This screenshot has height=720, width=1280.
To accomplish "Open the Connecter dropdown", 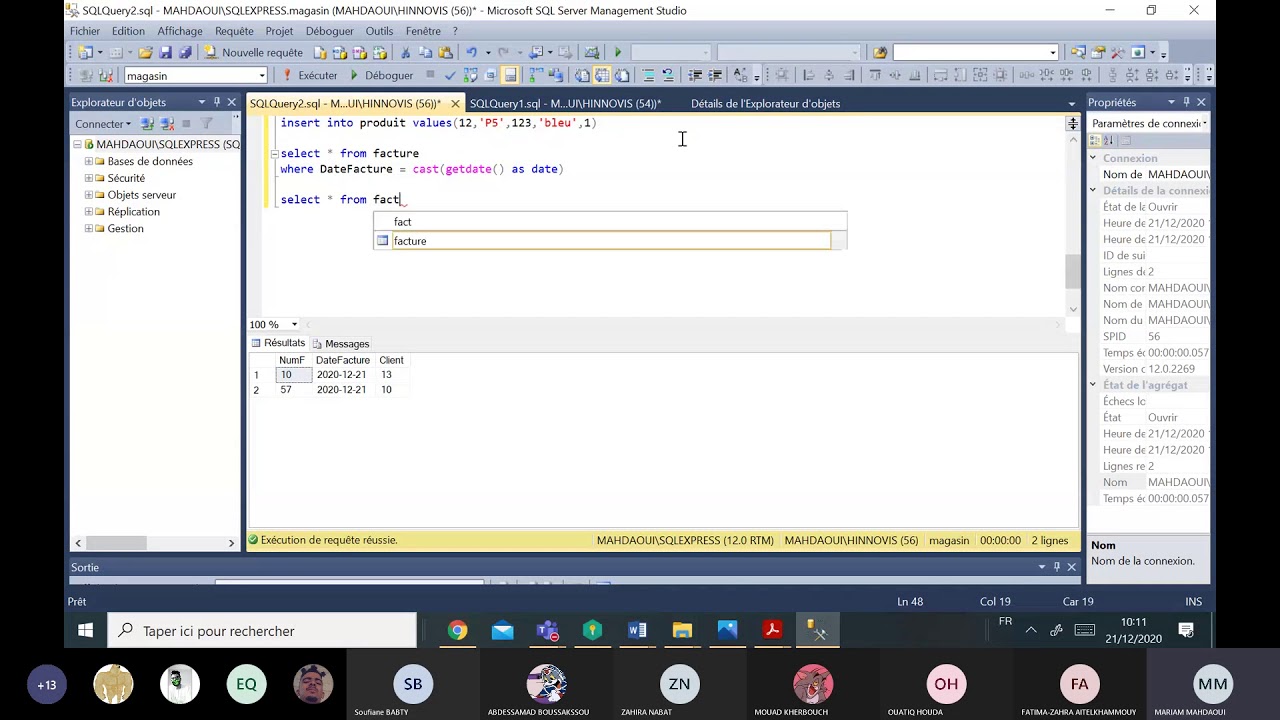I will click(103, 124).
